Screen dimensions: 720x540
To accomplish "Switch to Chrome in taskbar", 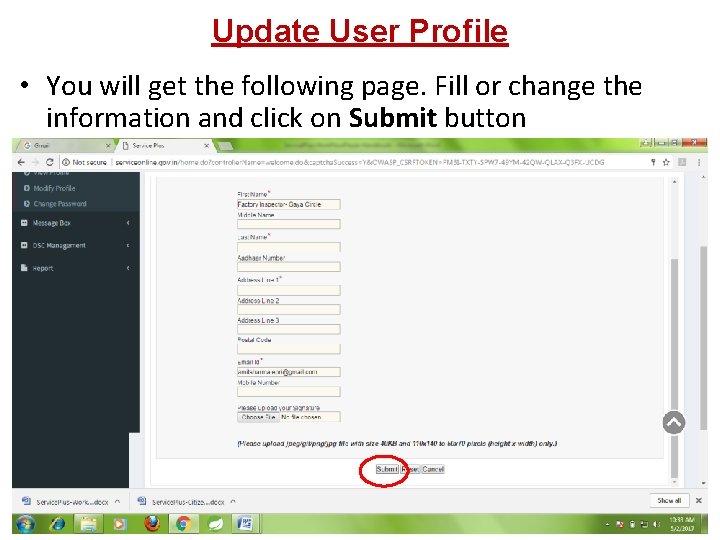I will click(x=184, y=523).
